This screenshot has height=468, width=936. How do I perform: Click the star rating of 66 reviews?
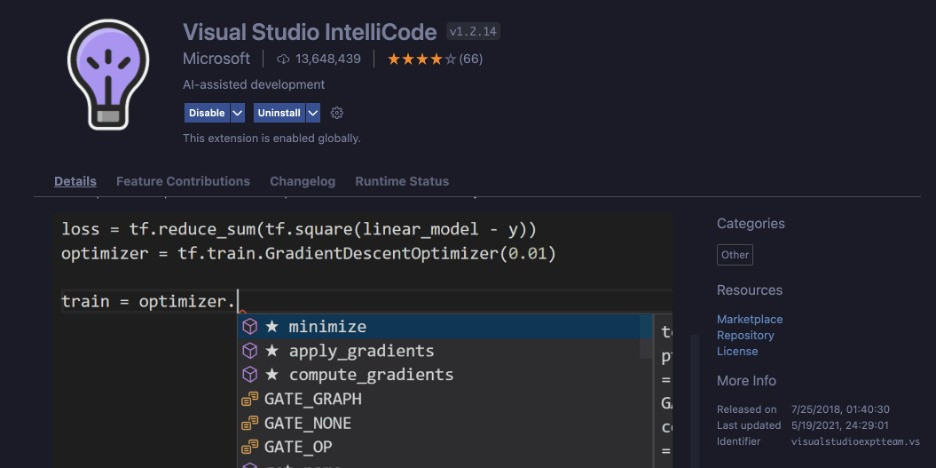(435, 59)
